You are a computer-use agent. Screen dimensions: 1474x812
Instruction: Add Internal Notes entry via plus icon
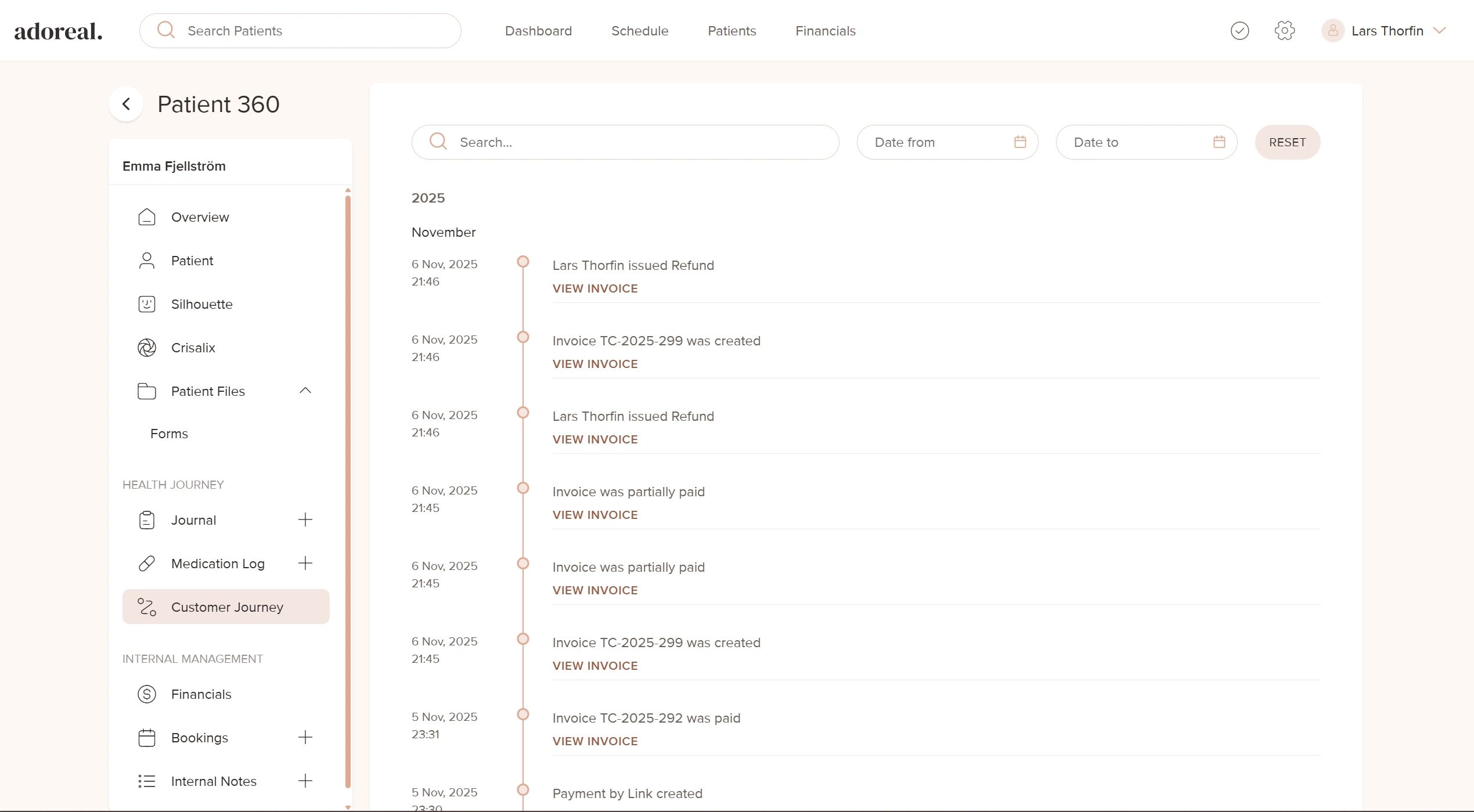point(305,781)
